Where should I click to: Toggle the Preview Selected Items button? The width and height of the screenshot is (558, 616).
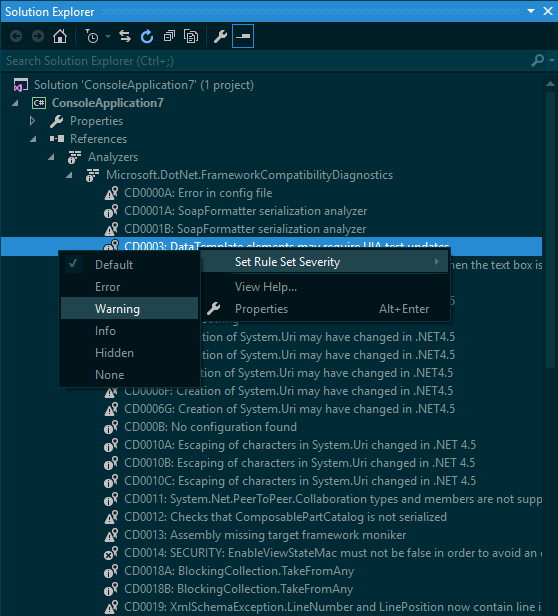(243, 36)
